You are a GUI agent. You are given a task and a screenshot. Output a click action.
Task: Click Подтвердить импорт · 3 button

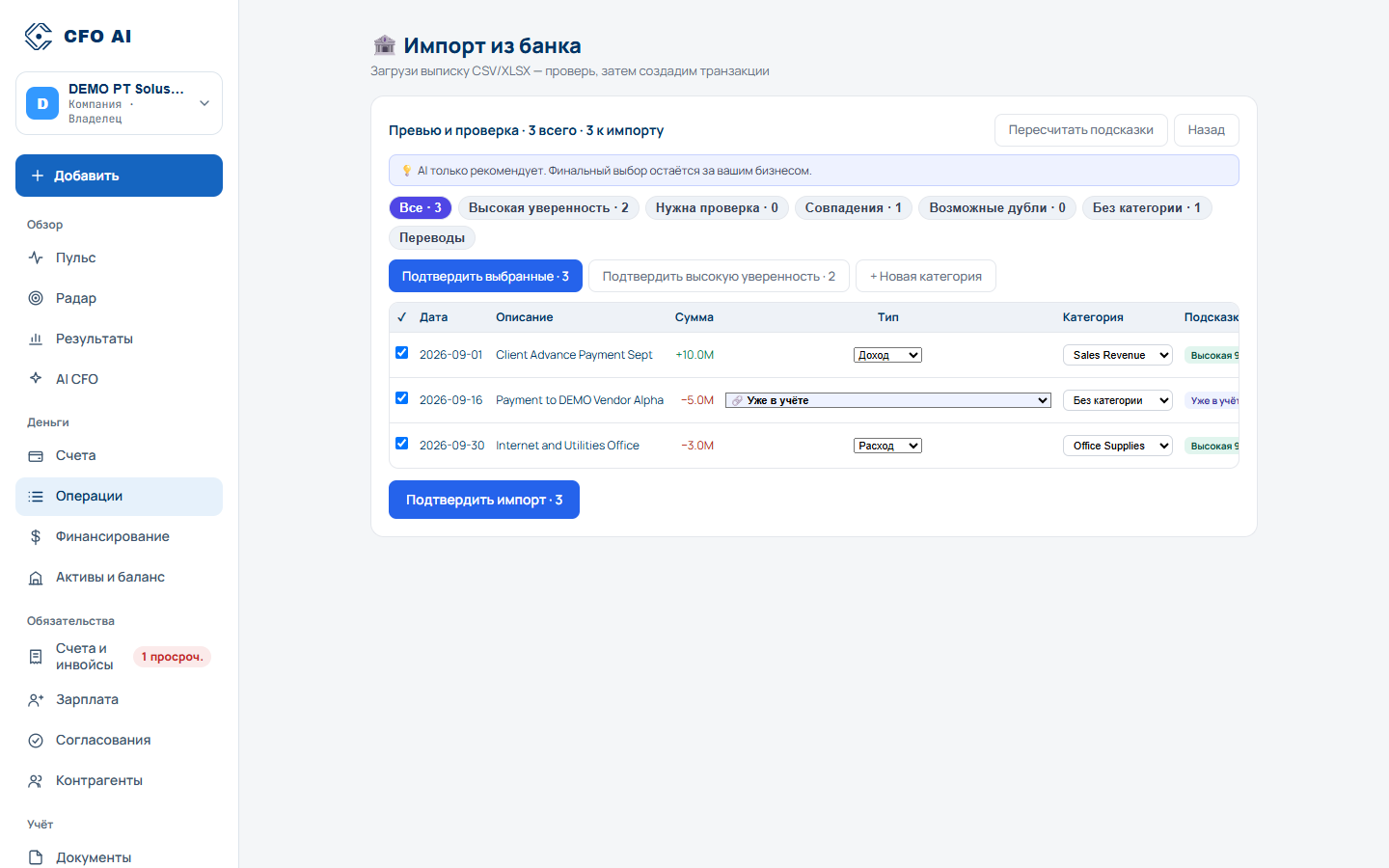pos(484,500)
